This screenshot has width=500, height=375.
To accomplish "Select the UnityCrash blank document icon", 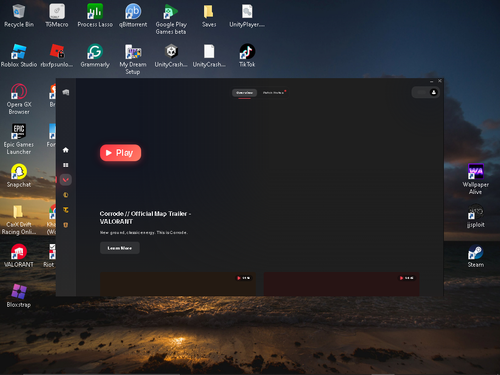I will (x=209, y=56).
